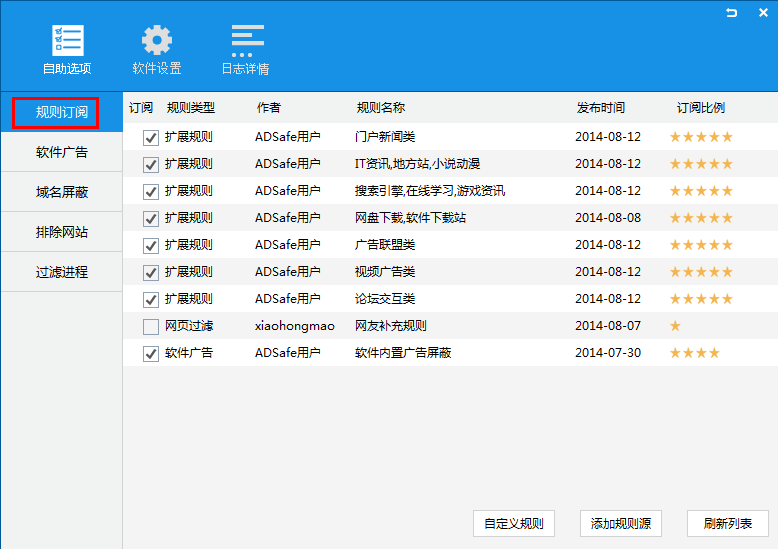This screenshot has width=778, height=549.
Task: Open the 域名屏蔽 sidebar tab
Action: point(62,192)
